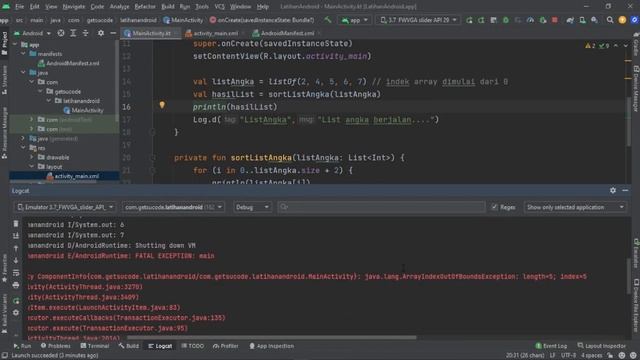Click the Logcat search input field

tap(381, 207)
